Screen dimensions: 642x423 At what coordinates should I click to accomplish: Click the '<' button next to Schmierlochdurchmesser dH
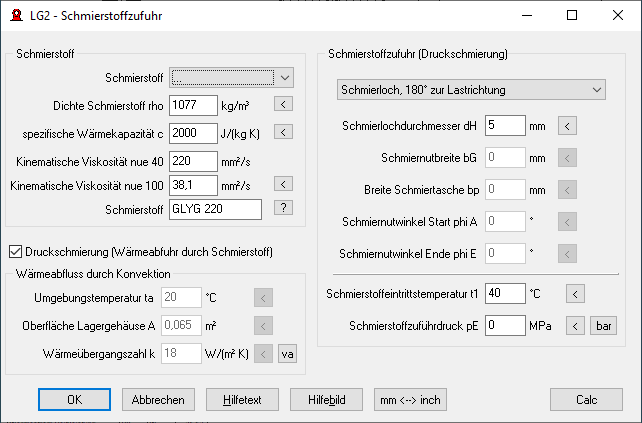(x=567, y=126)
